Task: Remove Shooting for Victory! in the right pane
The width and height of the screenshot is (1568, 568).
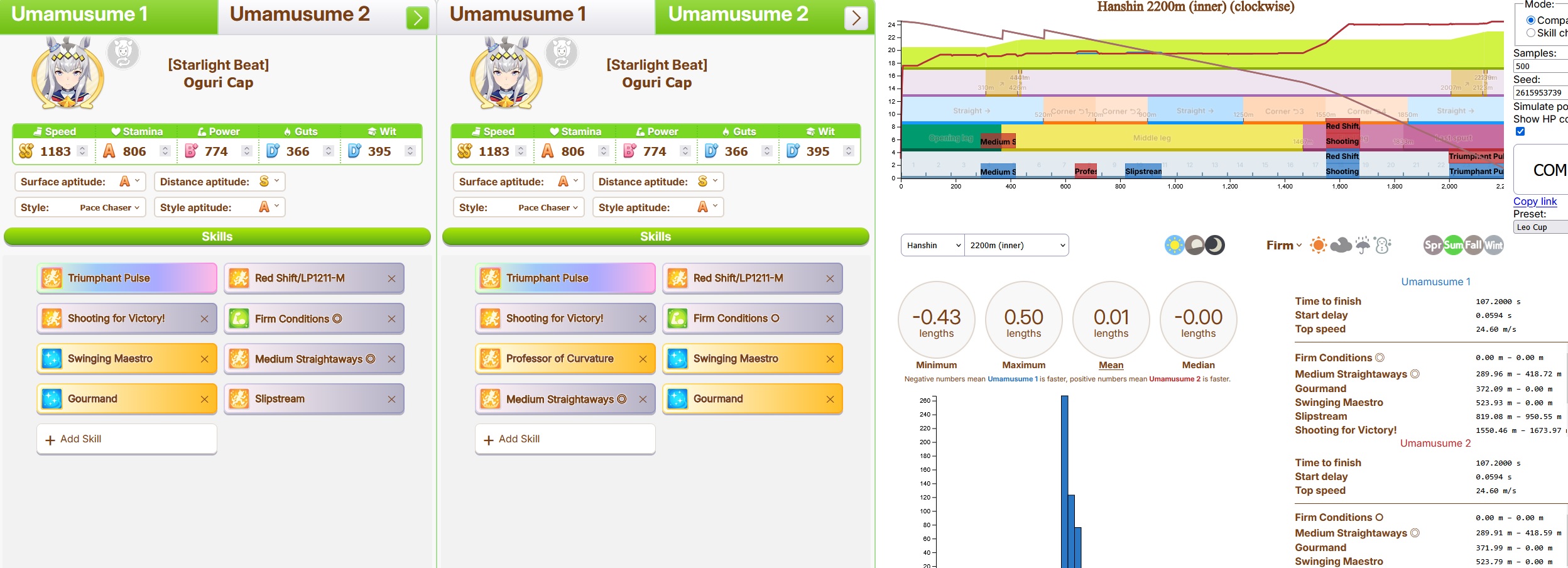Action: click(643, 319)
